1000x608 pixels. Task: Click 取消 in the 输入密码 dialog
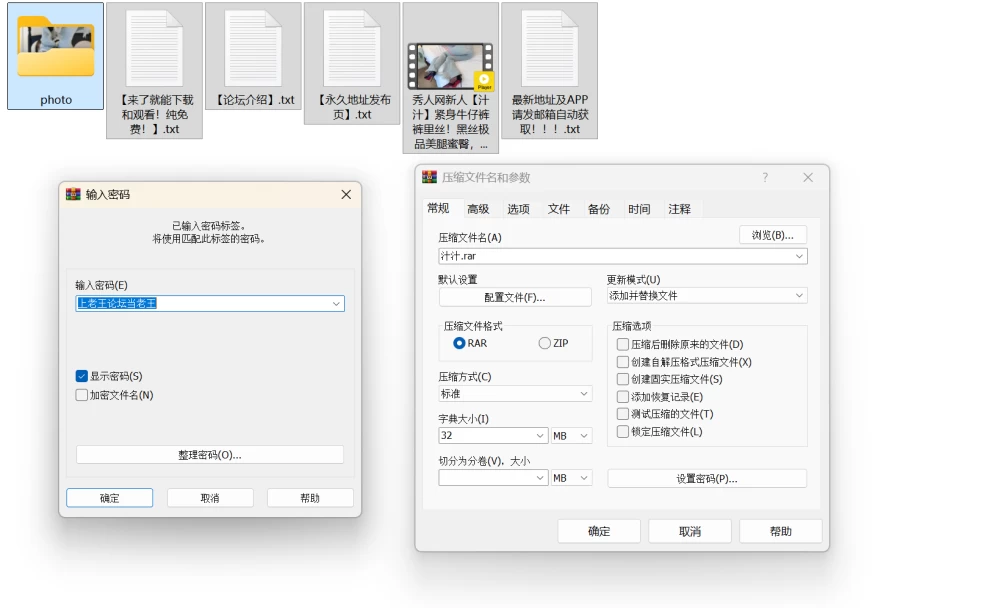[210, 498]
